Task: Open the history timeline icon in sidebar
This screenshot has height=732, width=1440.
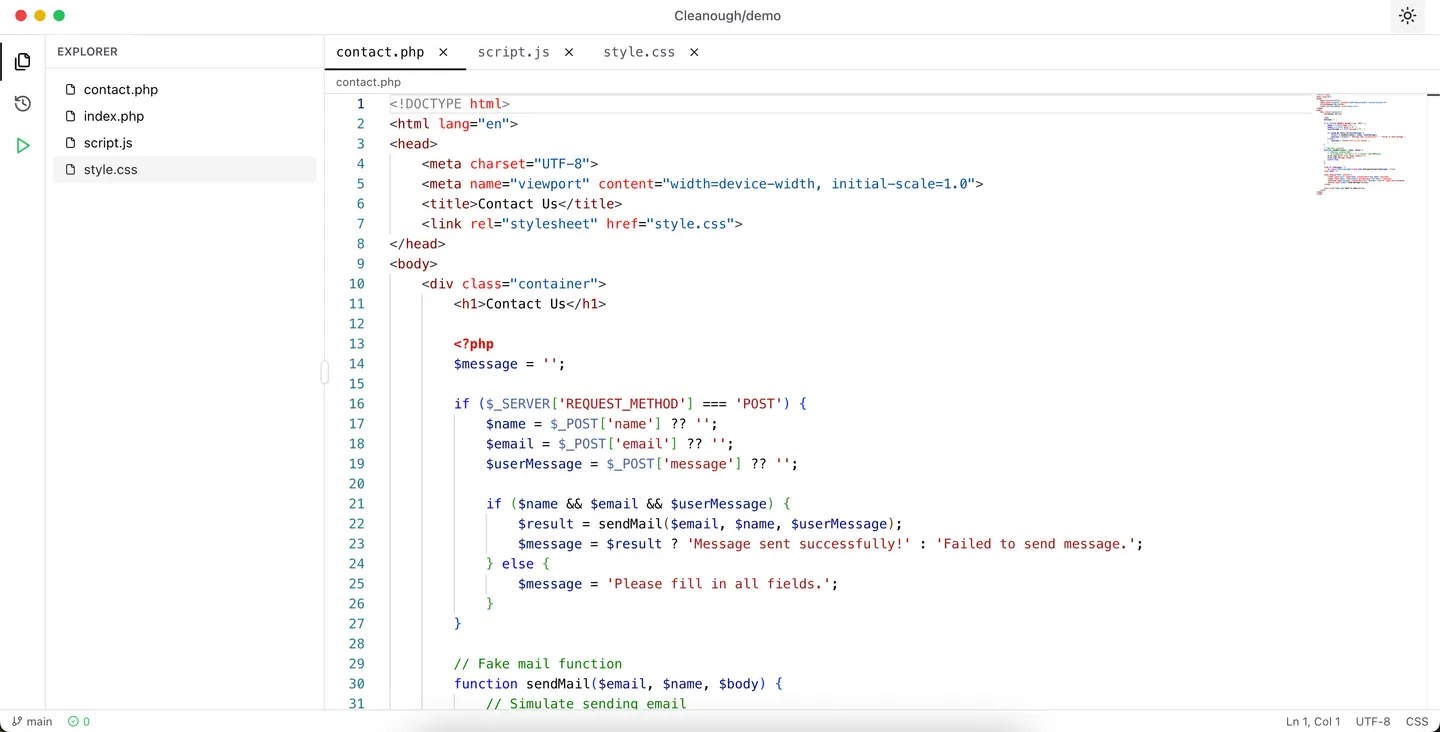Action: click(22, 104)
